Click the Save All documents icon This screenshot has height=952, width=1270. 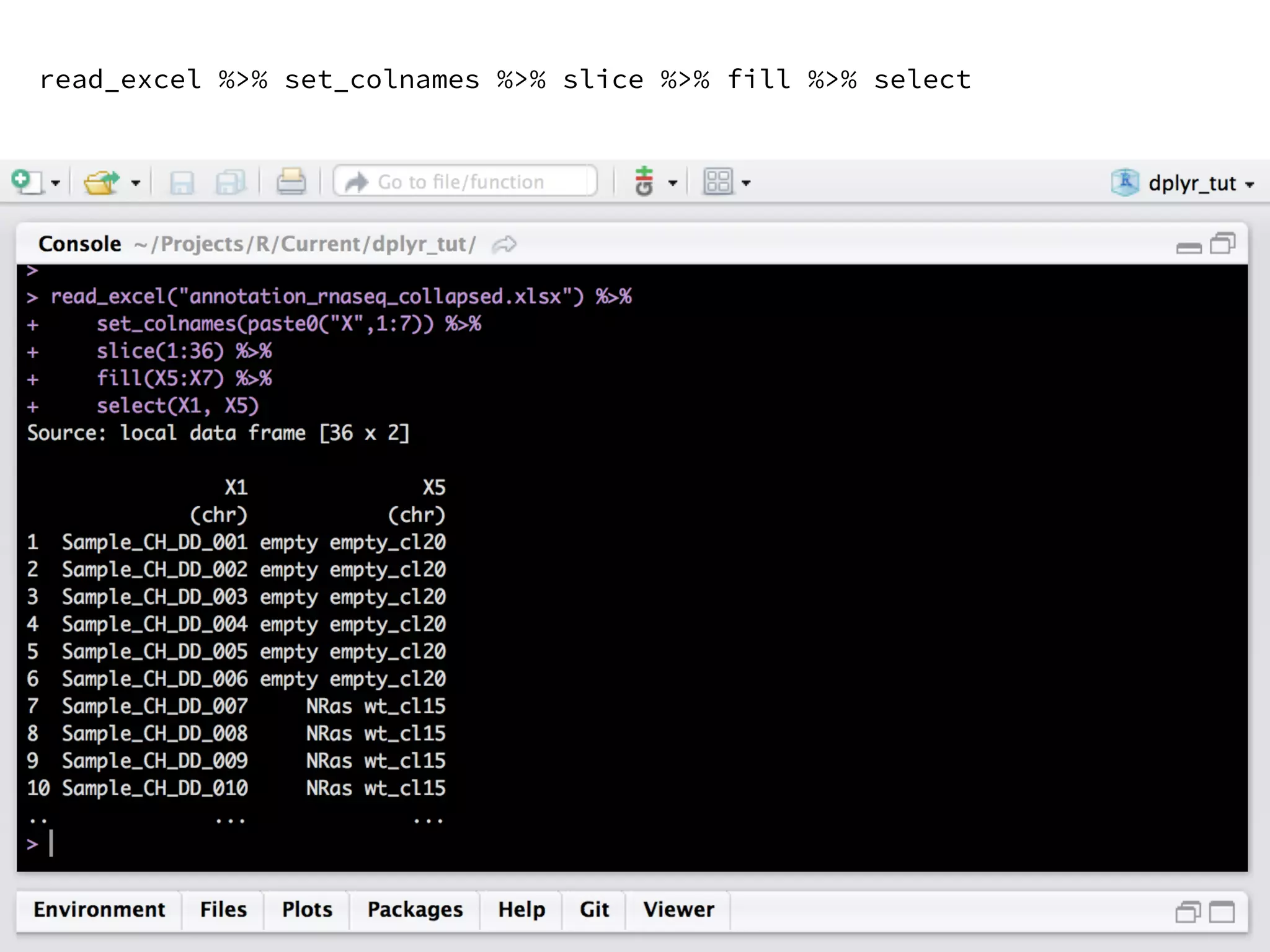[x=231, y=183]
